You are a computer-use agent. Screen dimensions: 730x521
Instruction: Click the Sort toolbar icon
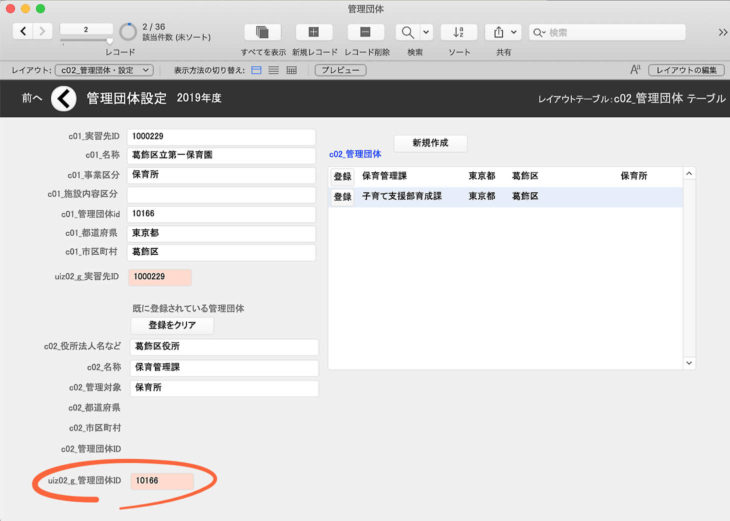click(x=459, y=33)
